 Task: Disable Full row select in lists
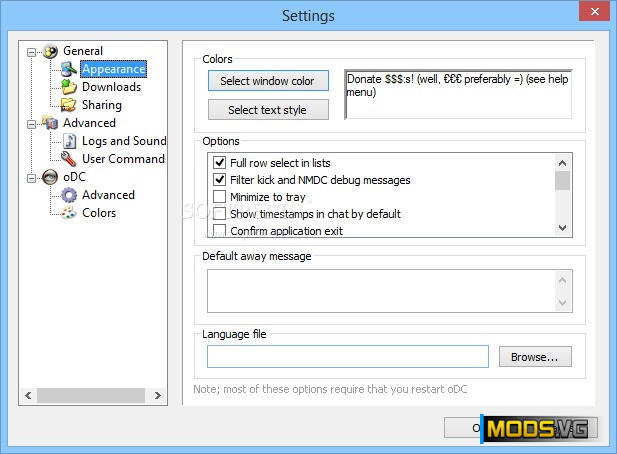click(x=220, y=163)
